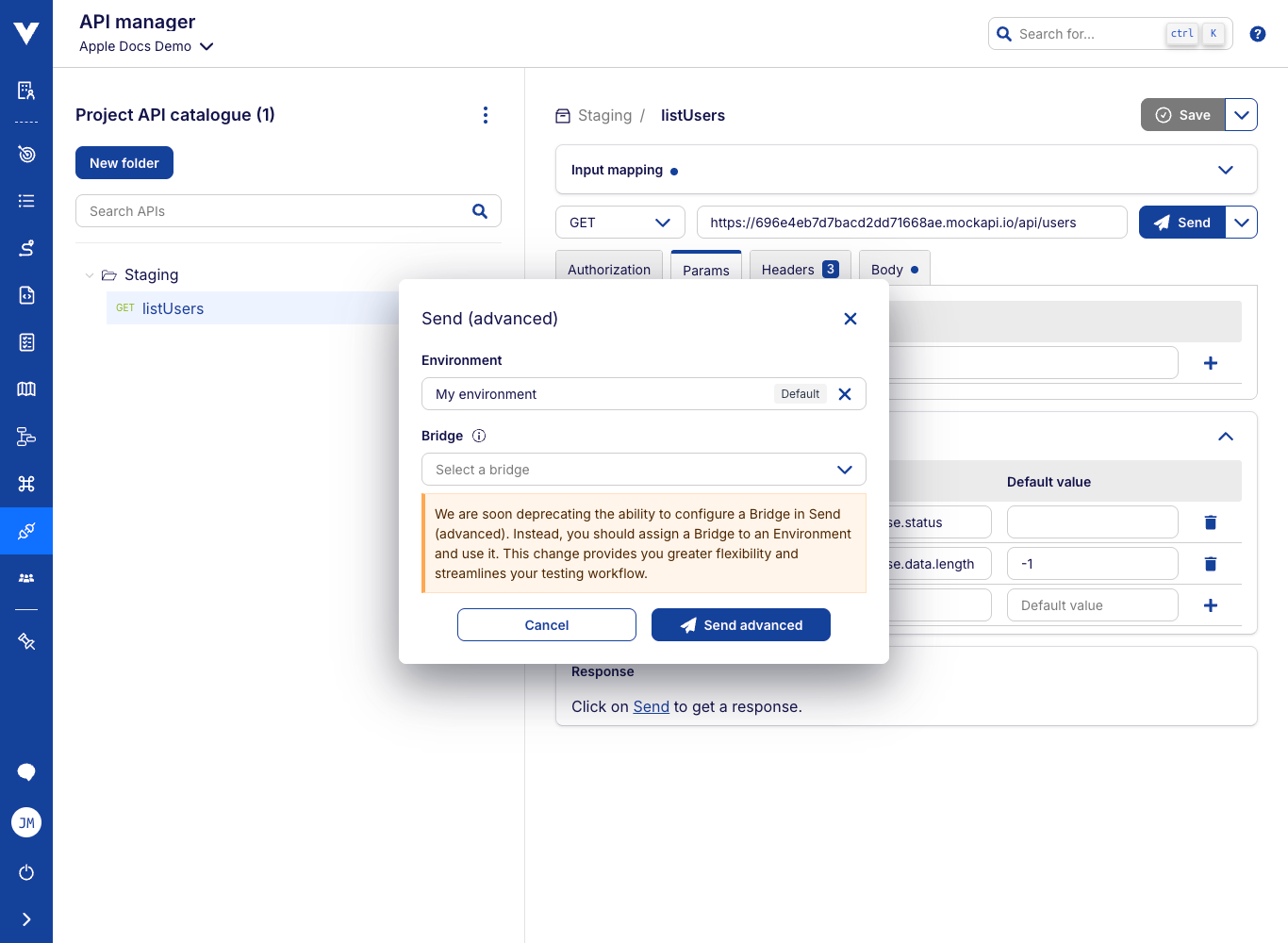Click the map/documentation icon in sidebar
Screen dimensions: 1288x943
pyautogui.click(x=26, y=389)
